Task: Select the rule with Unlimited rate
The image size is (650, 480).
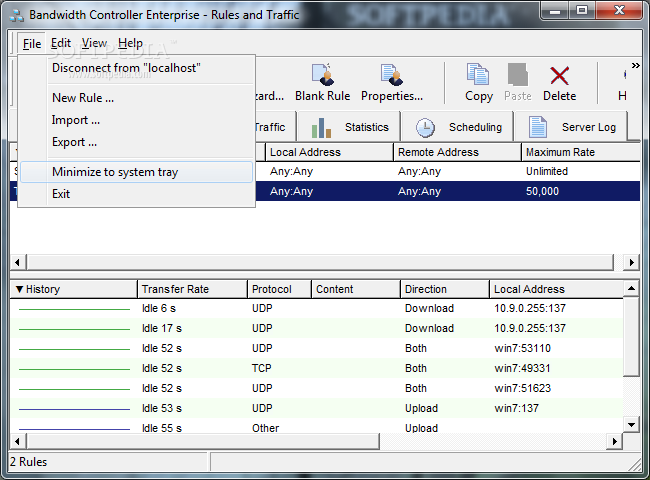Action: [x=448, y=171]
